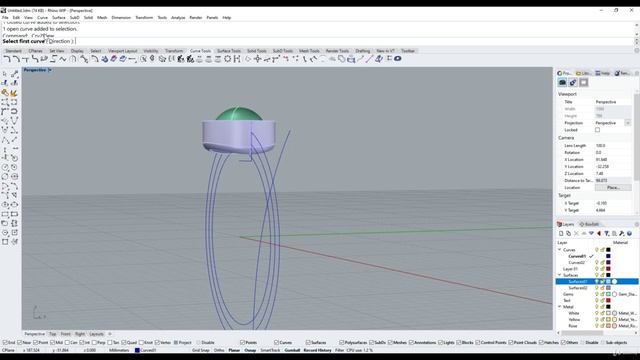Toggle the Quad osnap checkbox
The image size is (640, 360).
pos(124,342)
